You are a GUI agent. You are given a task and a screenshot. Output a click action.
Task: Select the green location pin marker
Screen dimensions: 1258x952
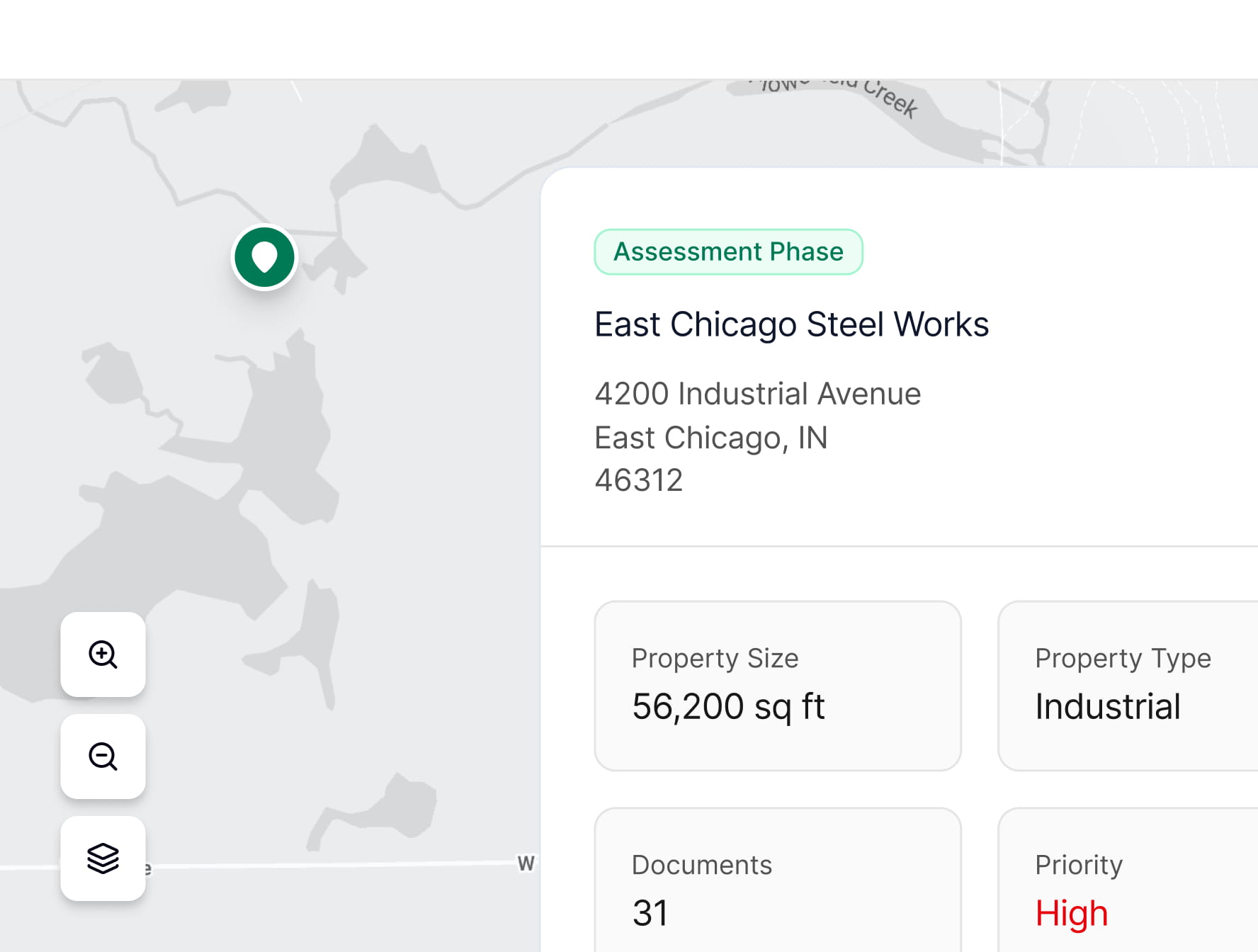(x=264, y=257)
